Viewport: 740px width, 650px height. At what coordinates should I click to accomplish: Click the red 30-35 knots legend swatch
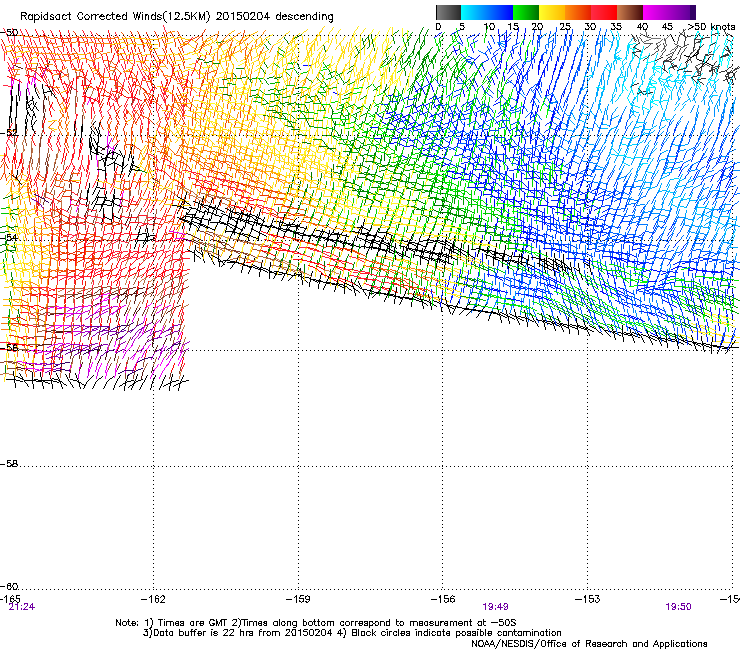(x=604, y=12)
